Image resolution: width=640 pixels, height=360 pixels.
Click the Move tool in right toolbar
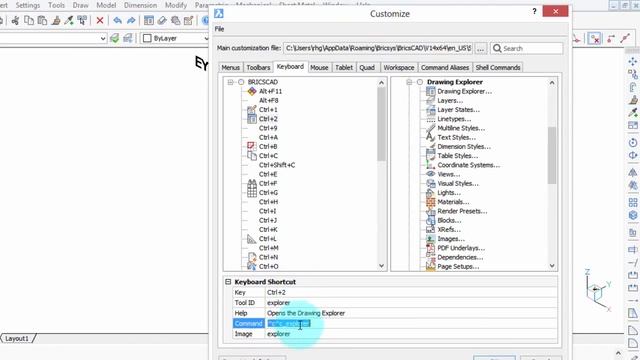(x=633, y=62)
